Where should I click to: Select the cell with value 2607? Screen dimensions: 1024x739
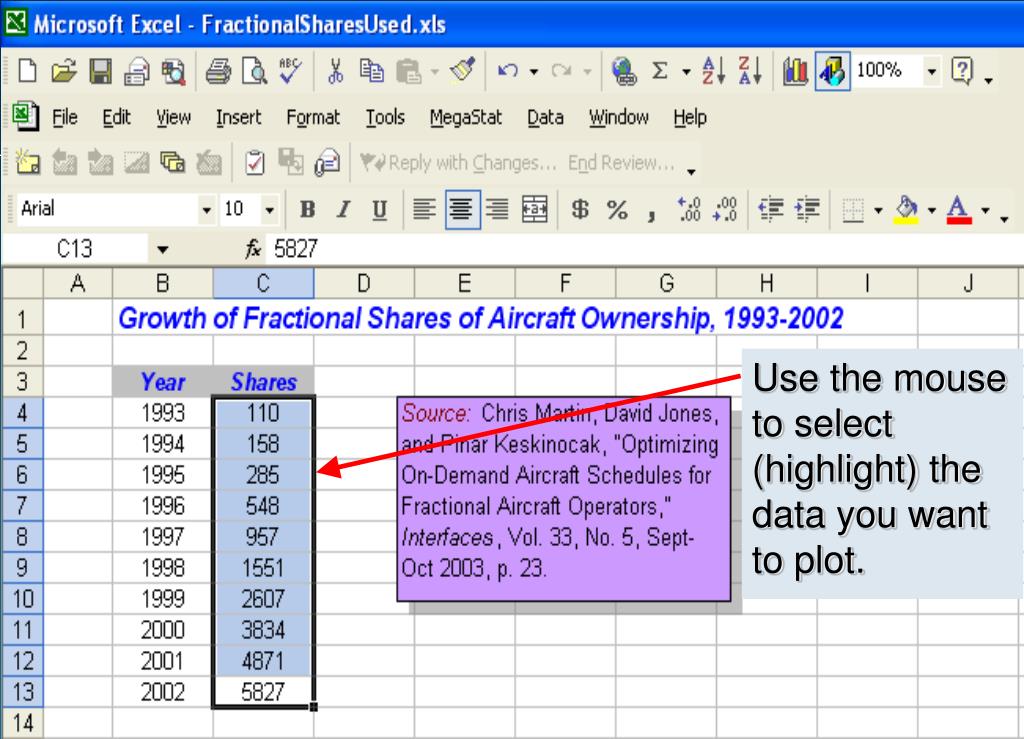[x=263, y=599]
